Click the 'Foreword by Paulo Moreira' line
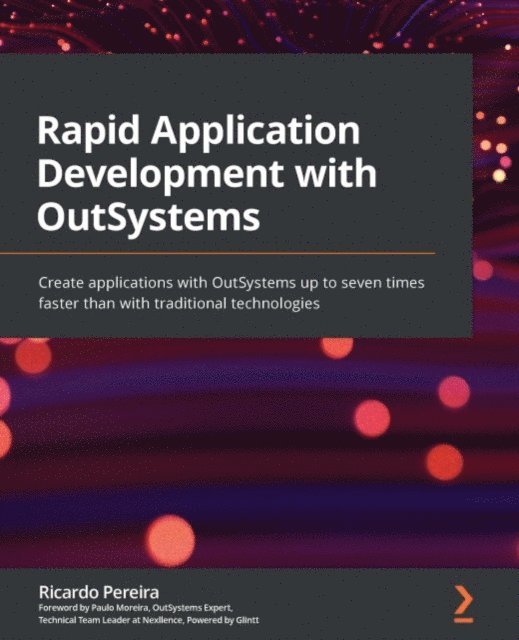 [135, 608]
